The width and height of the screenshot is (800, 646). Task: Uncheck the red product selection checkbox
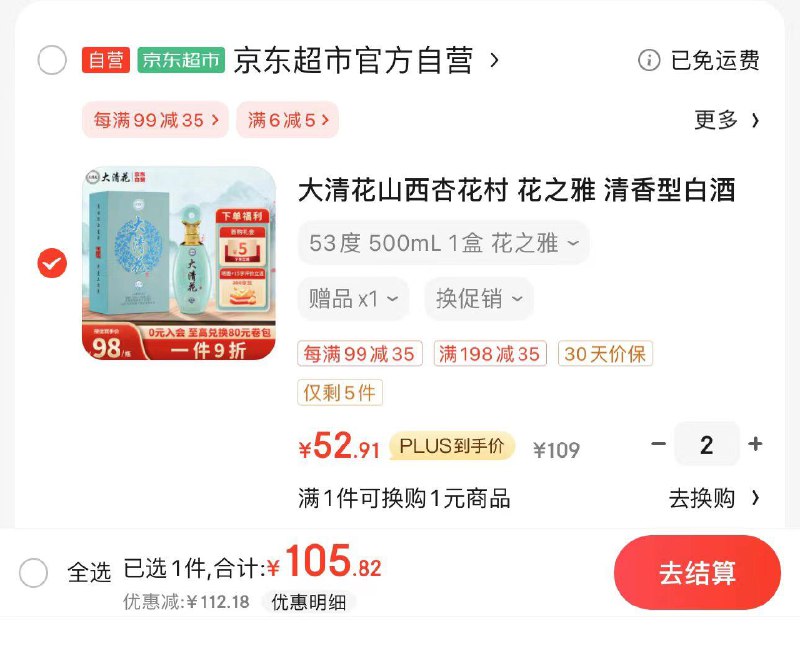[x=52, y=263]
